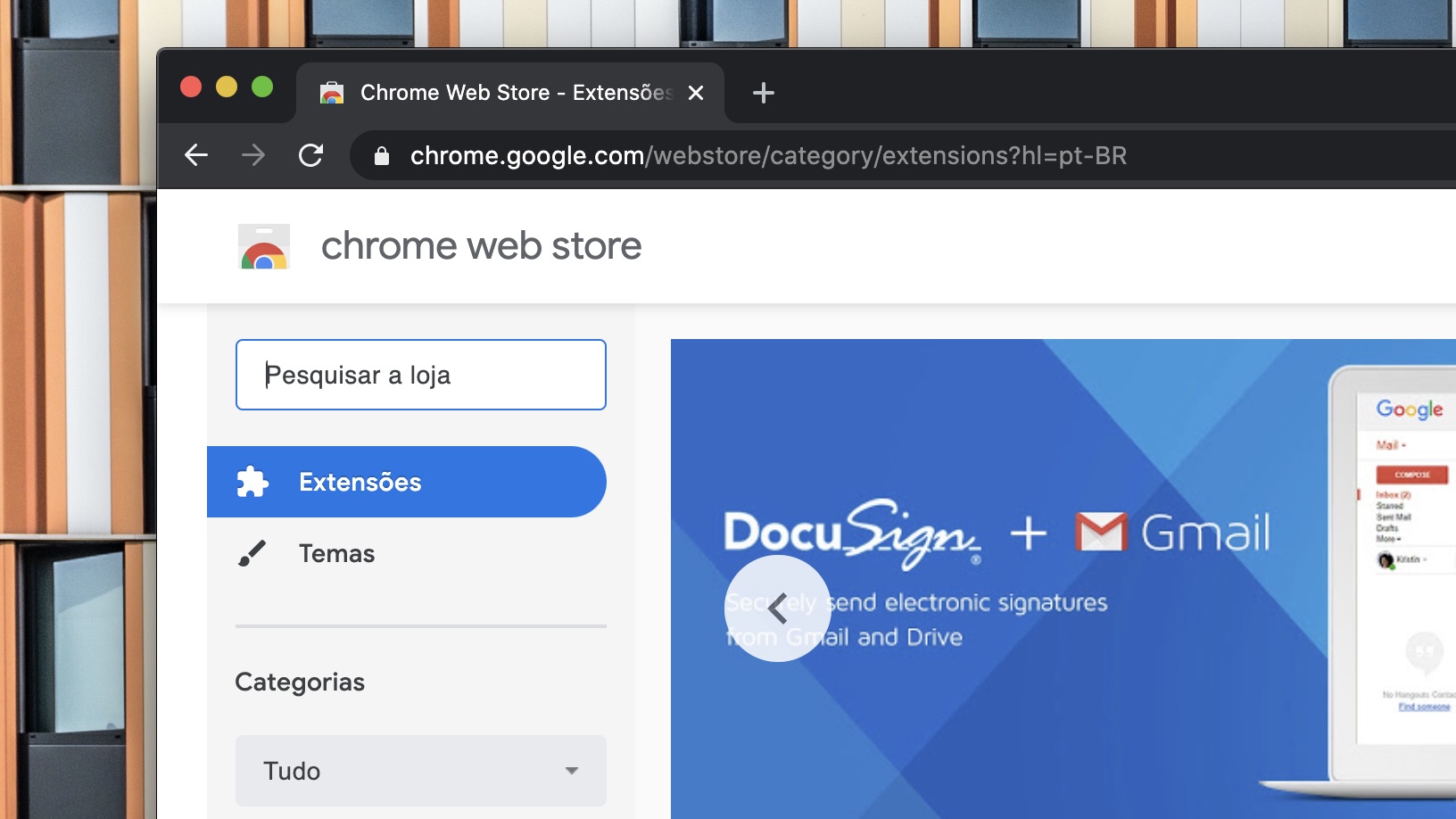Click the red close window button
The height and width of the screenshot is (819, 1456).
click(191, 87)
